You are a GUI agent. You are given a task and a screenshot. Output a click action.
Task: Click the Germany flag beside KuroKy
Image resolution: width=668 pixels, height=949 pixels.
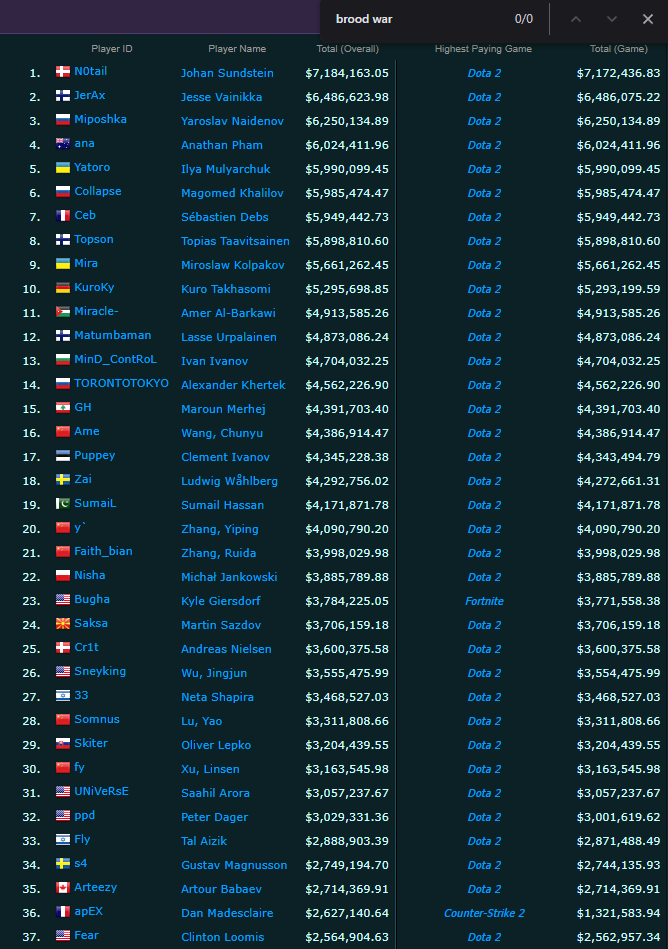tap(63, 287)
